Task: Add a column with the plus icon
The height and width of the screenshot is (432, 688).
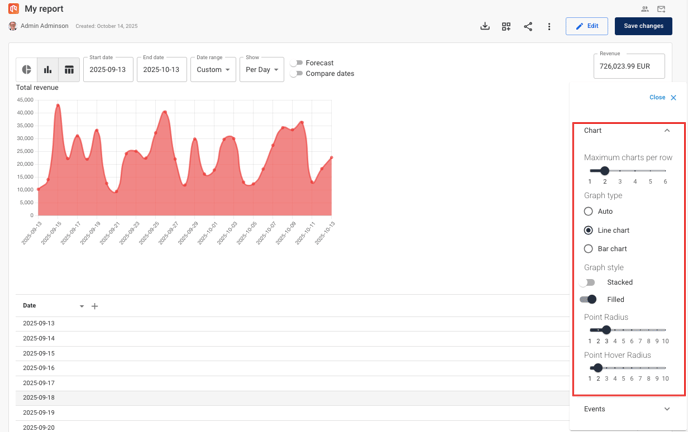Action: [x=95, y=306]
